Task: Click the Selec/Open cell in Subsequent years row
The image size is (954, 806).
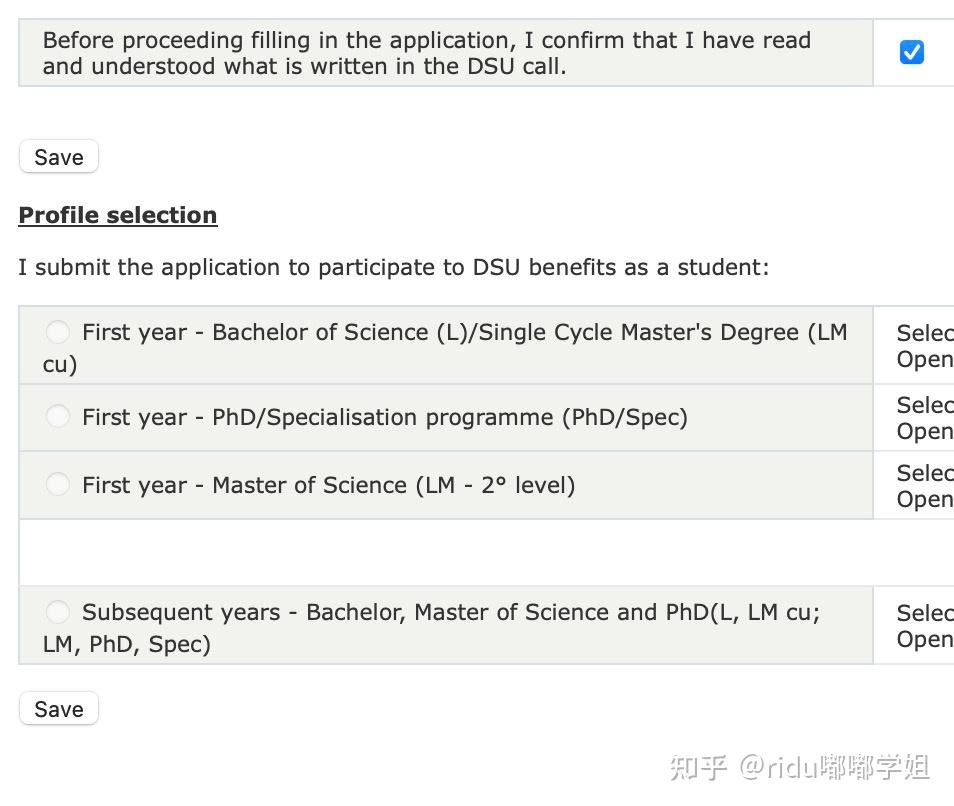Action: coord(924,626)
